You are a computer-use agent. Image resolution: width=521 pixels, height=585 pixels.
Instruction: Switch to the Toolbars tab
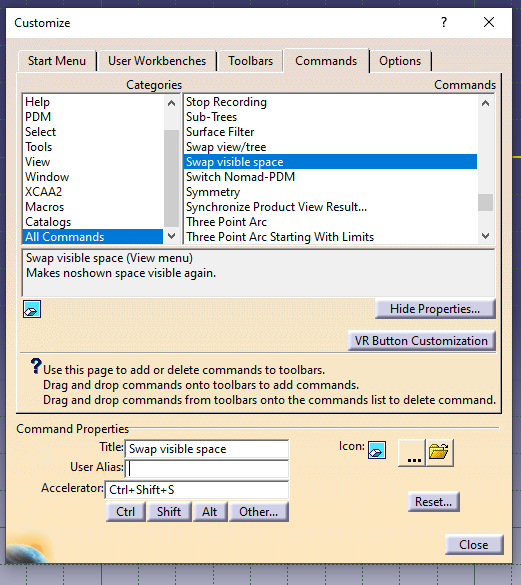pos(250,61)
